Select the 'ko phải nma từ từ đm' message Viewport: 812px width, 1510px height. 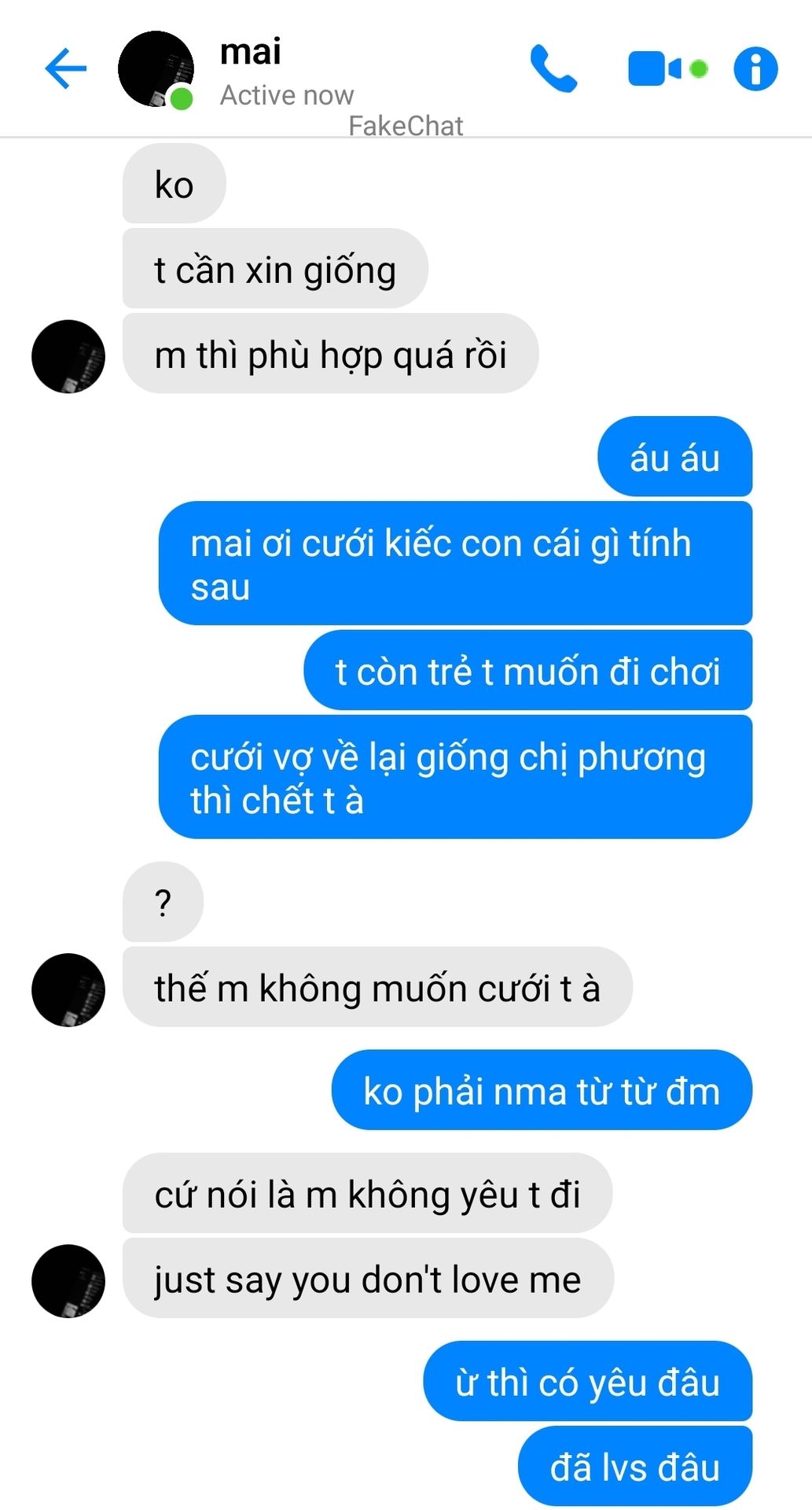542,1090
